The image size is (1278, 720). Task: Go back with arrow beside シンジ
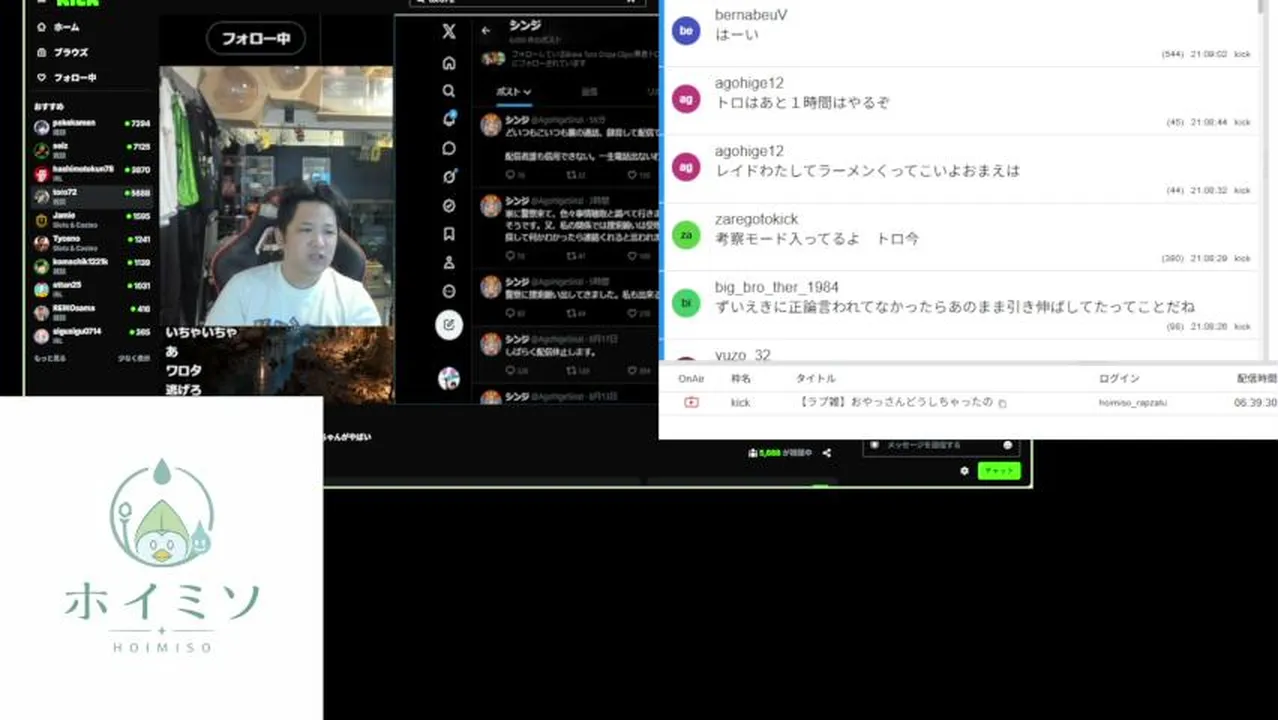click(x=486, y=30)
